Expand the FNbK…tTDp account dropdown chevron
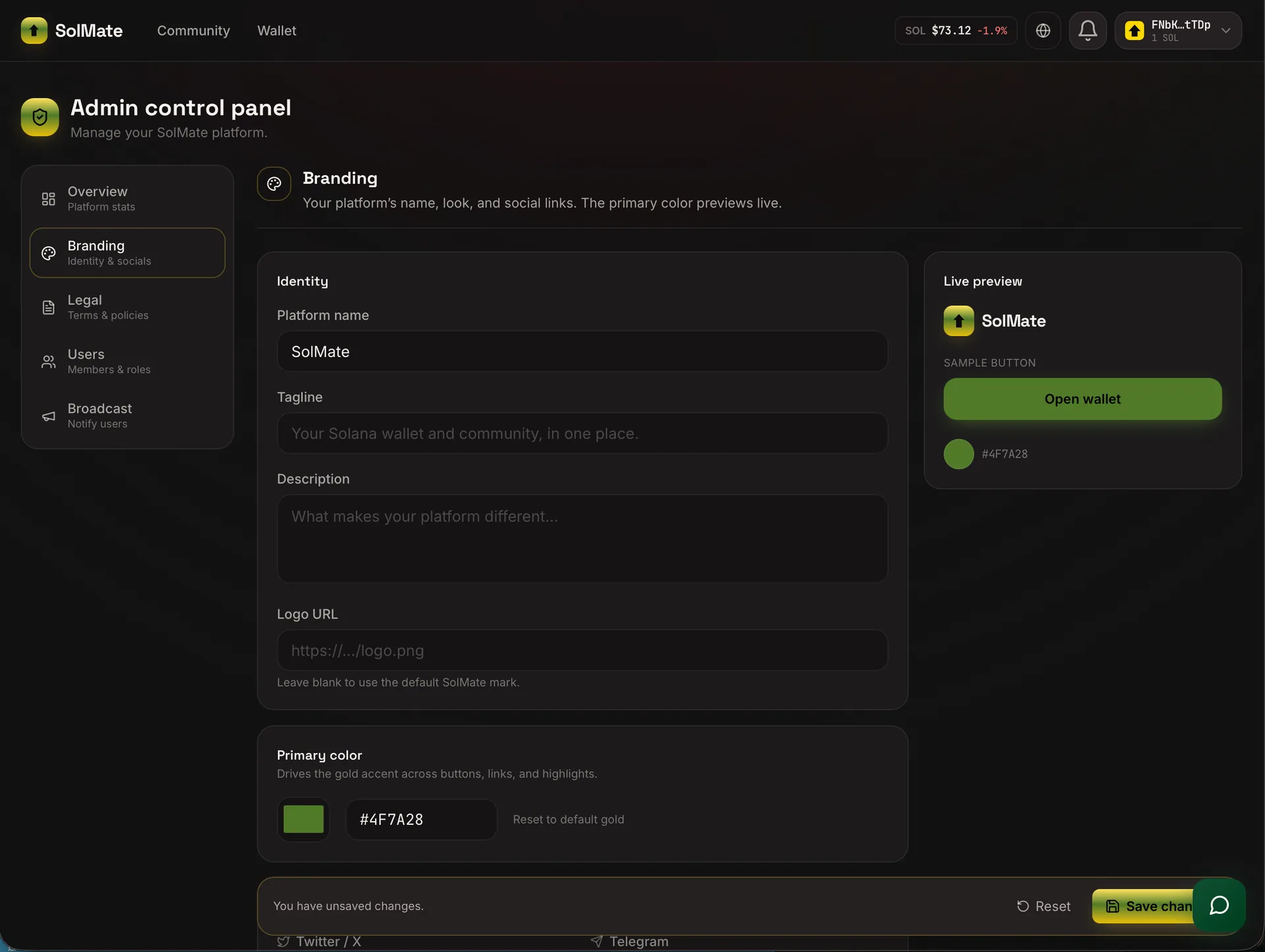The image size is (1265, 952). [1225, 30]
